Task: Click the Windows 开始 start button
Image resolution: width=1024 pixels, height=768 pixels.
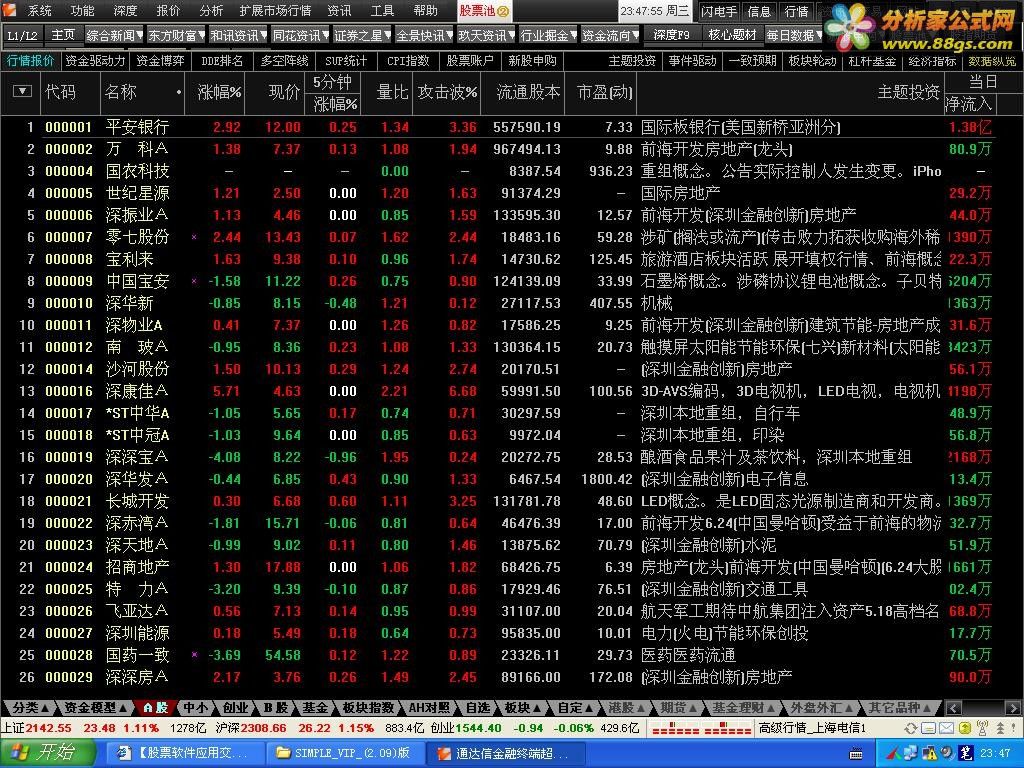Action: click(46, 753)
